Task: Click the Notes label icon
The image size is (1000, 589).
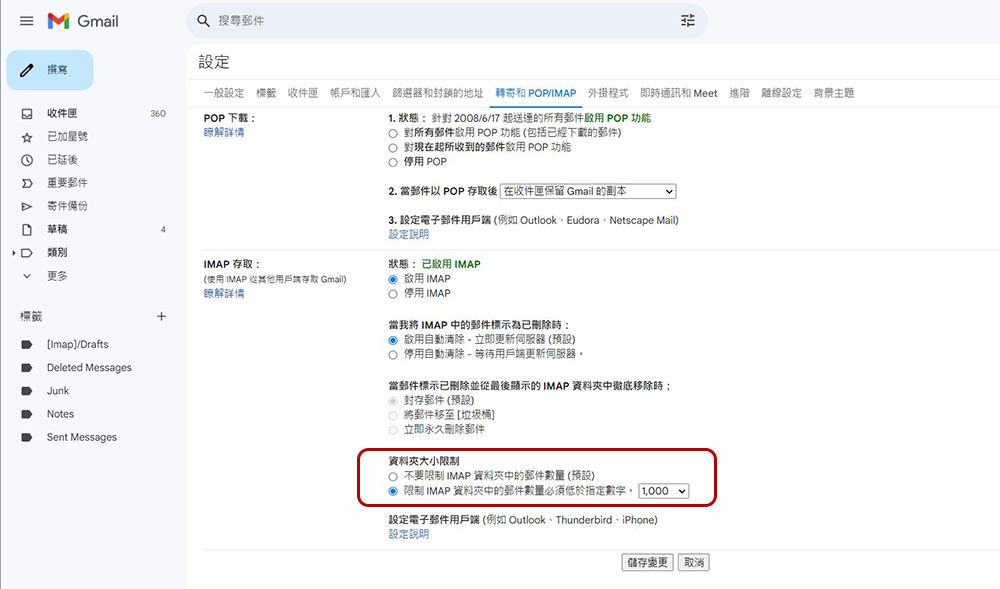Action: tap(27, 414)
